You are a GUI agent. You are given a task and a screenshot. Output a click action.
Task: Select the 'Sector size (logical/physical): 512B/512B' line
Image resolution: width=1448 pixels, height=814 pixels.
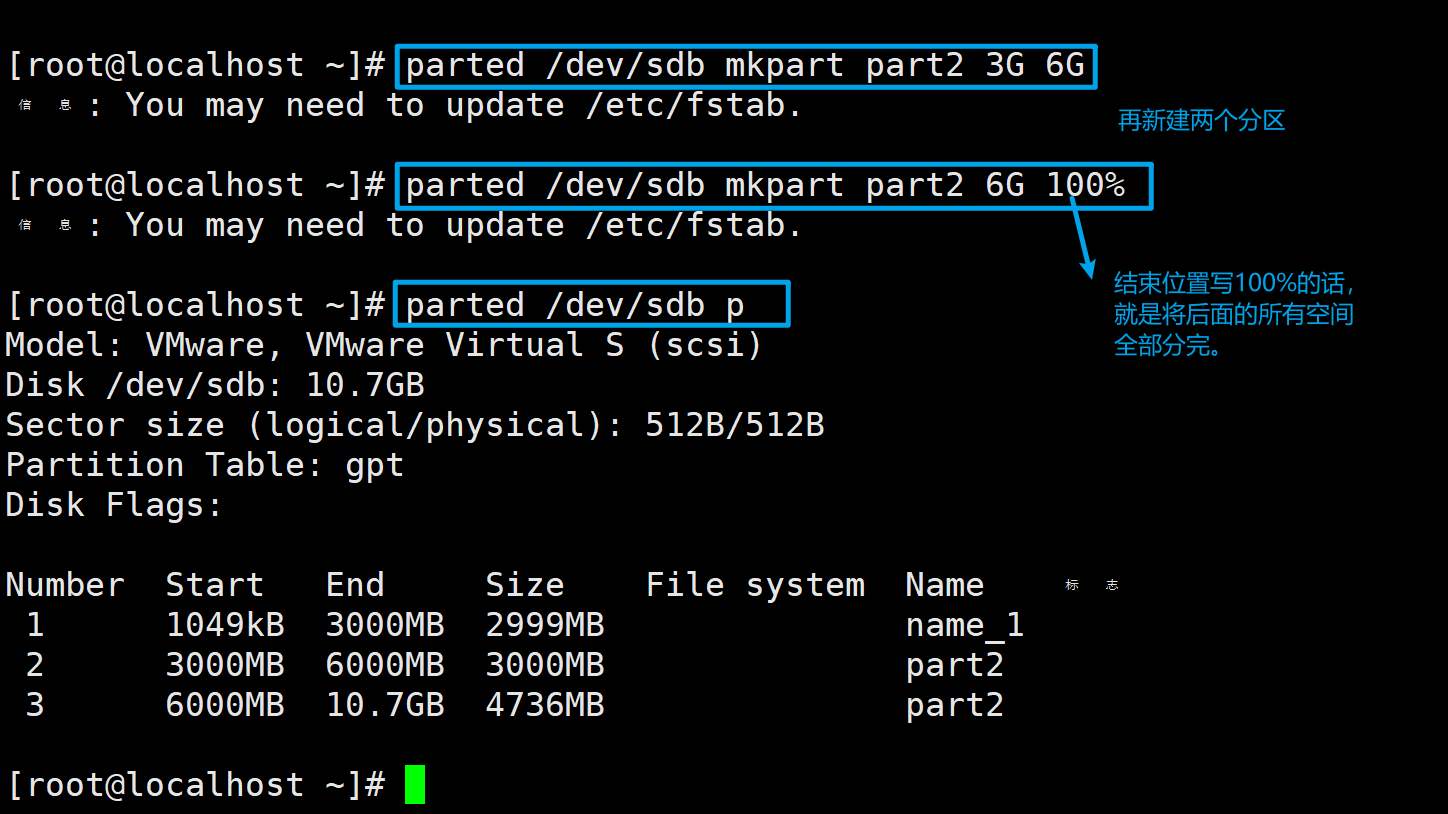coord(415,426)
